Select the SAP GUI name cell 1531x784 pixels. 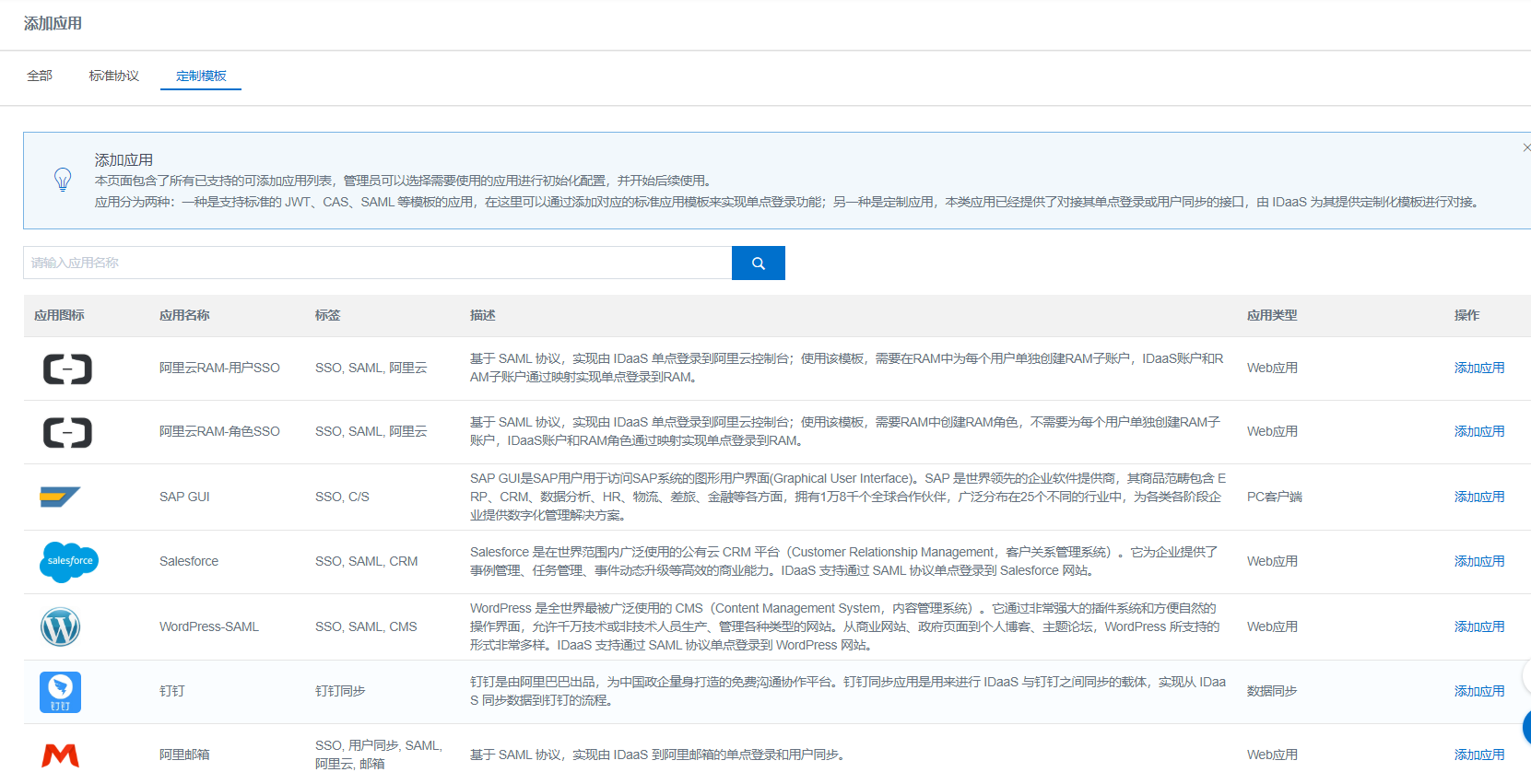coord(184,497)
